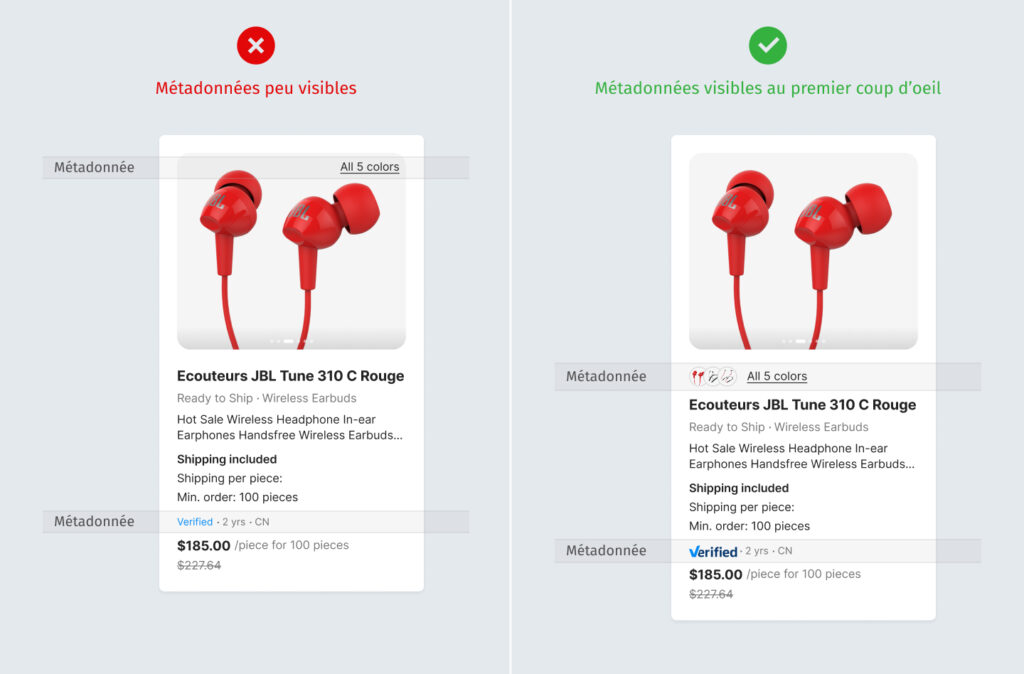The height and width of the screenshot is (674, 1024).
Task: Click 'Métadonnées visibles au premier coup d'oeil' heading
Action: (x=767, y=88)
